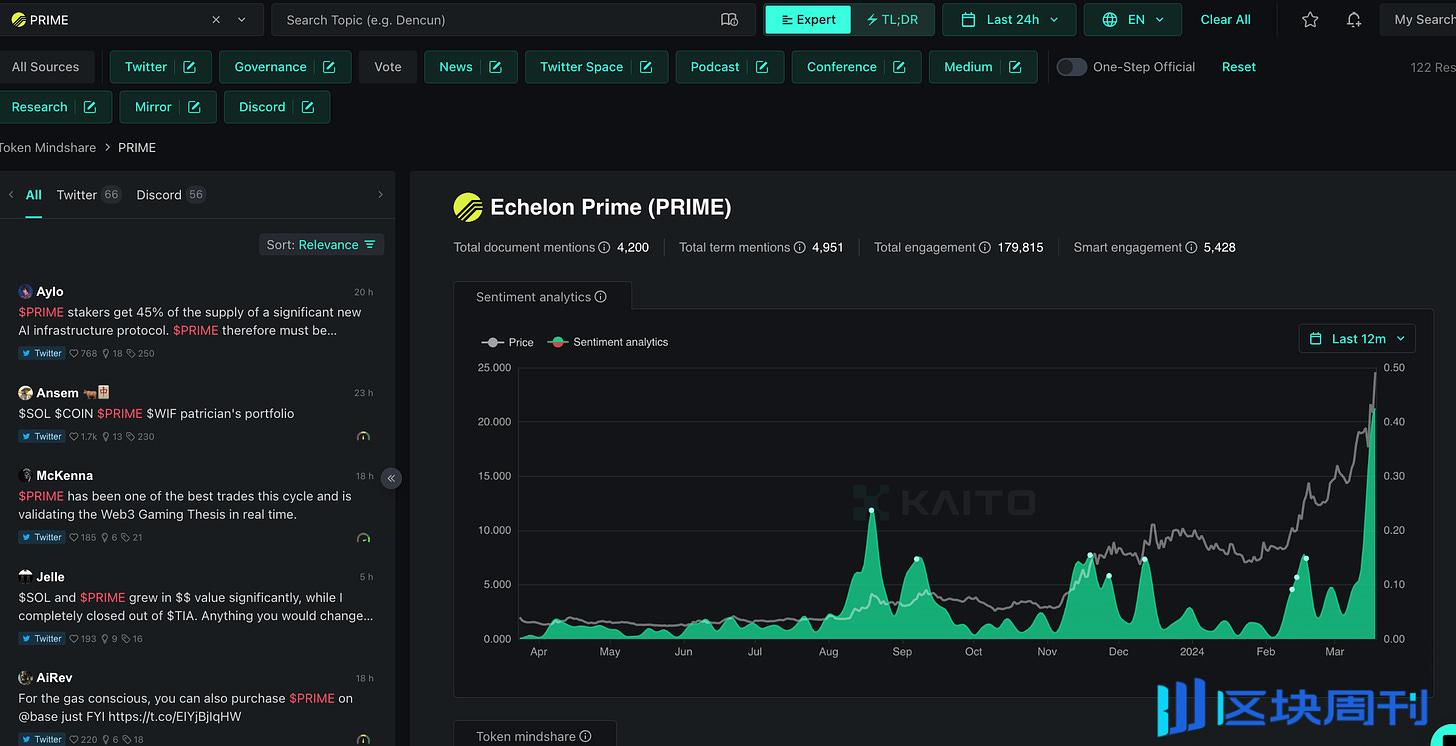Click the Conference source filter
The height and width of the screenshot is (746, 1456).
coord(842,67)
